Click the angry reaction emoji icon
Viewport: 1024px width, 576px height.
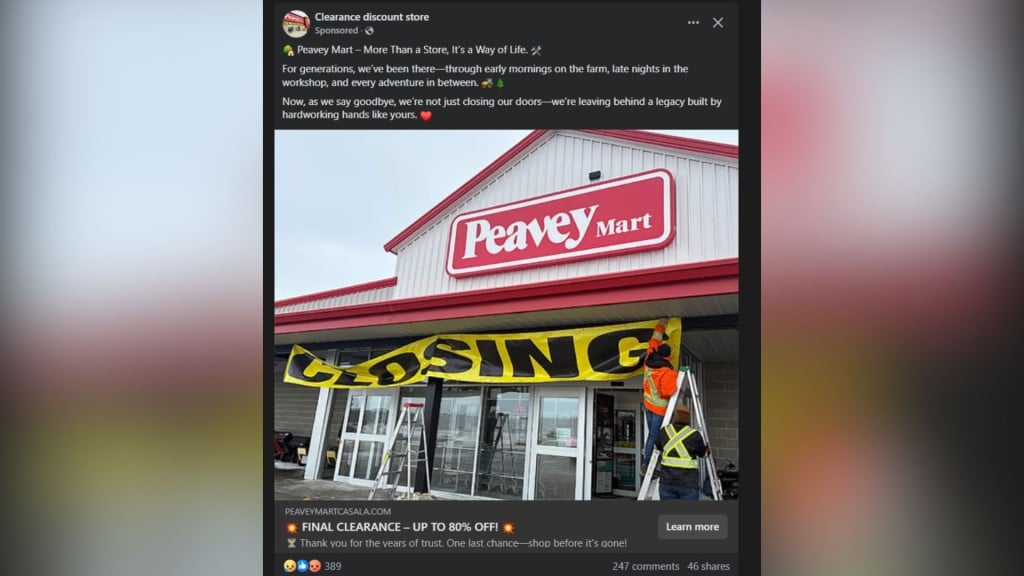tap(315, 566)
